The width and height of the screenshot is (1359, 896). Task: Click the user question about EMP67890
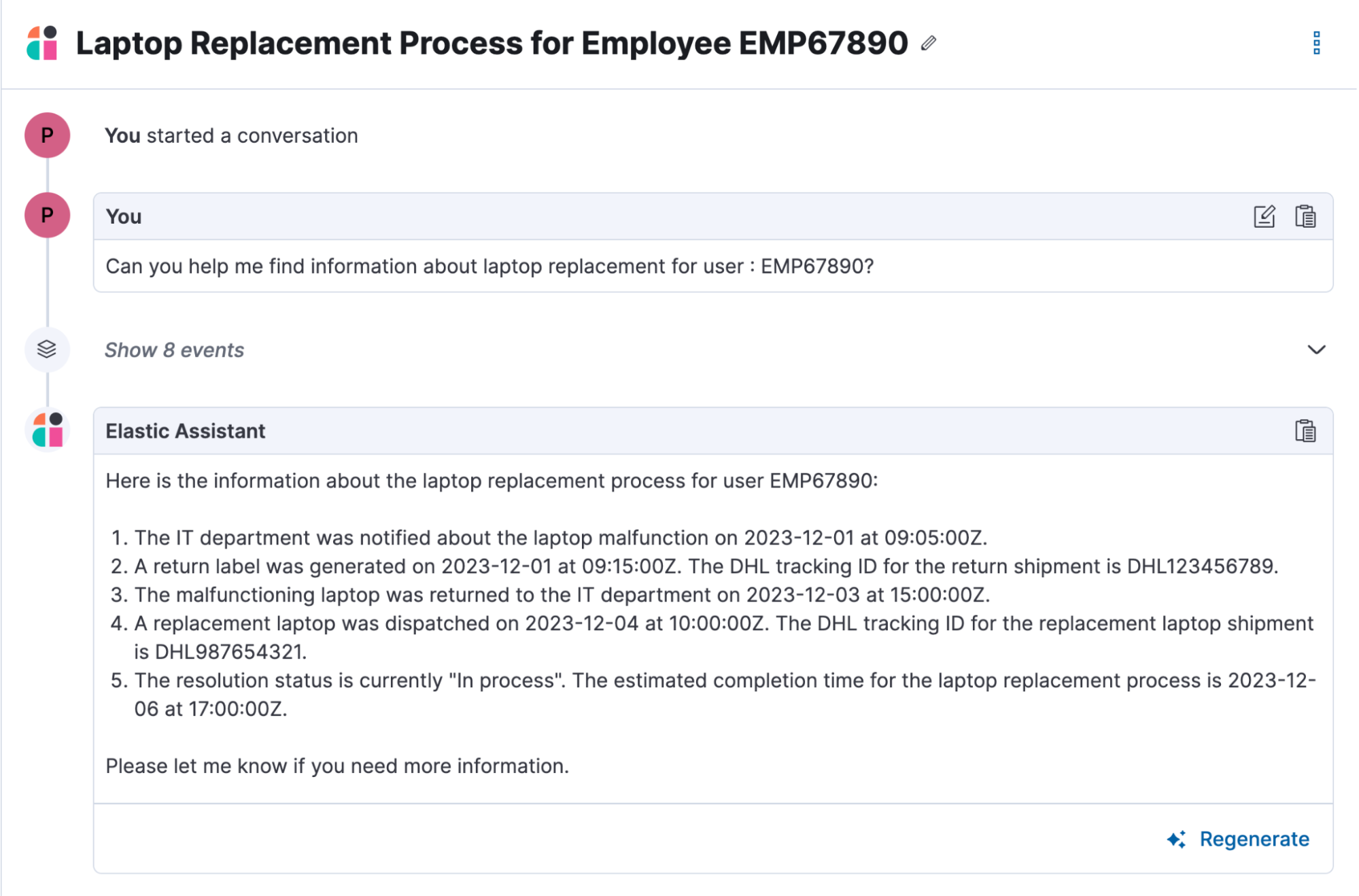pyautogui.click(x=489, y=266)
